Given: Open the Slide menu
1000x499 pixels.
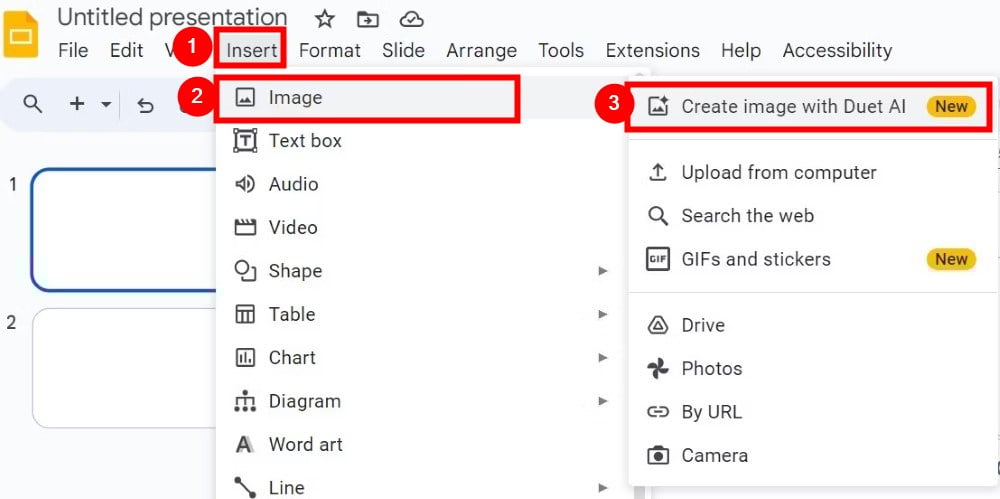Looking at the screenshot, I should [404, 50].
